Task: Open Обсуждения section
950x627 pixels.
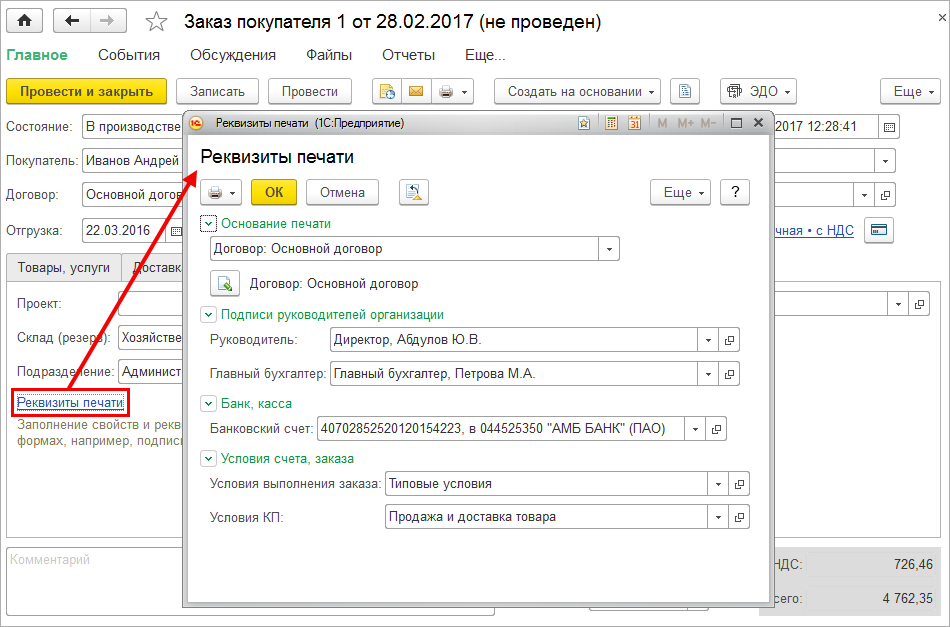Action: [x=233, y=55]
